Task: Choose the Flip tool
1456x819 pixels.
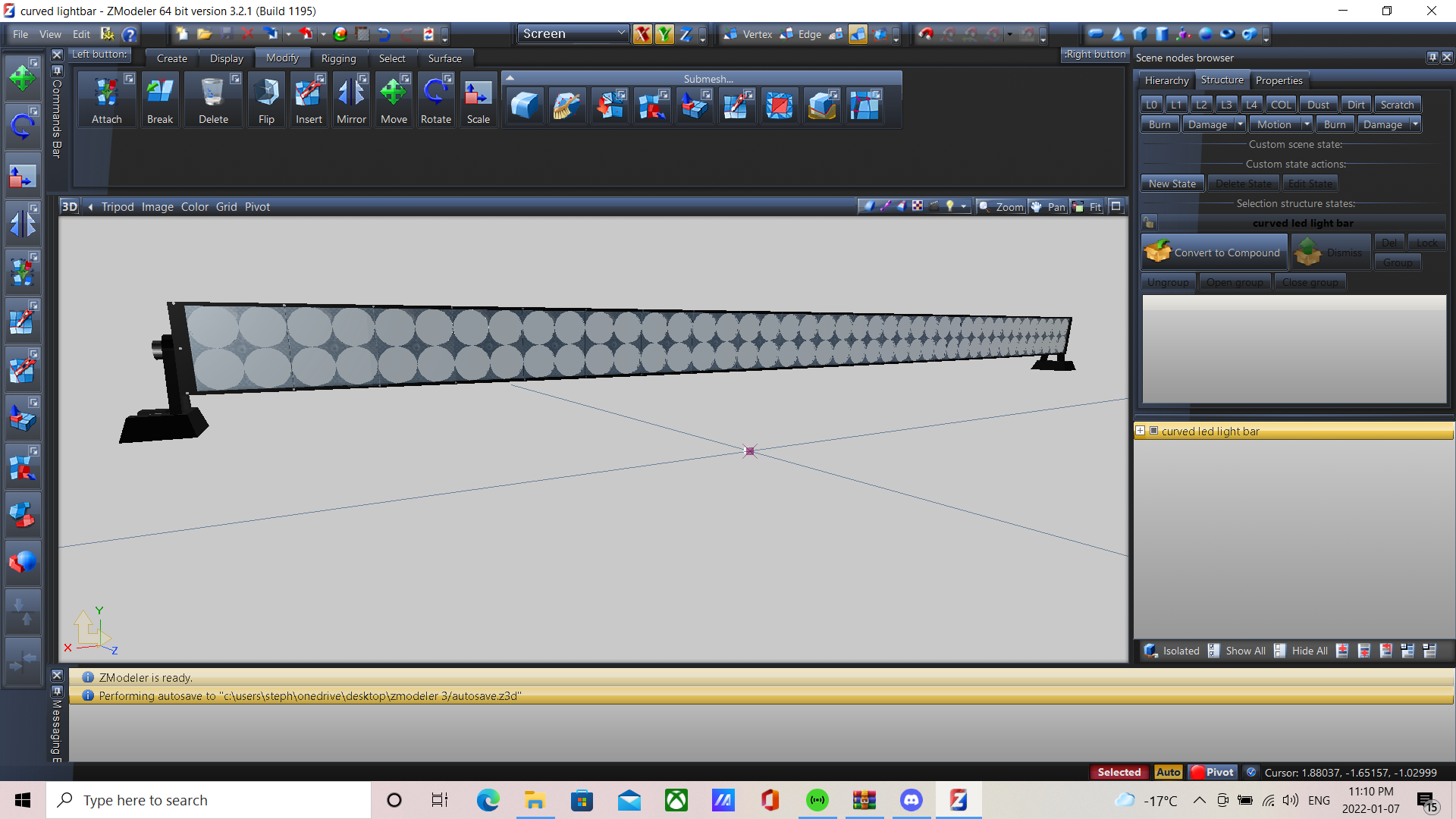Action: [x=266, y=99]
